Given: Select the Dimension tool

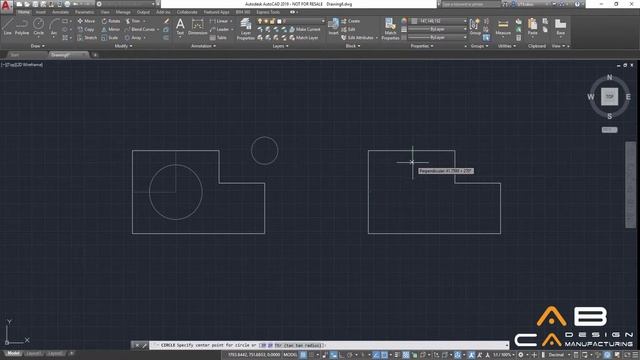Looking at the screenshot, I should (x=198, y=27).
